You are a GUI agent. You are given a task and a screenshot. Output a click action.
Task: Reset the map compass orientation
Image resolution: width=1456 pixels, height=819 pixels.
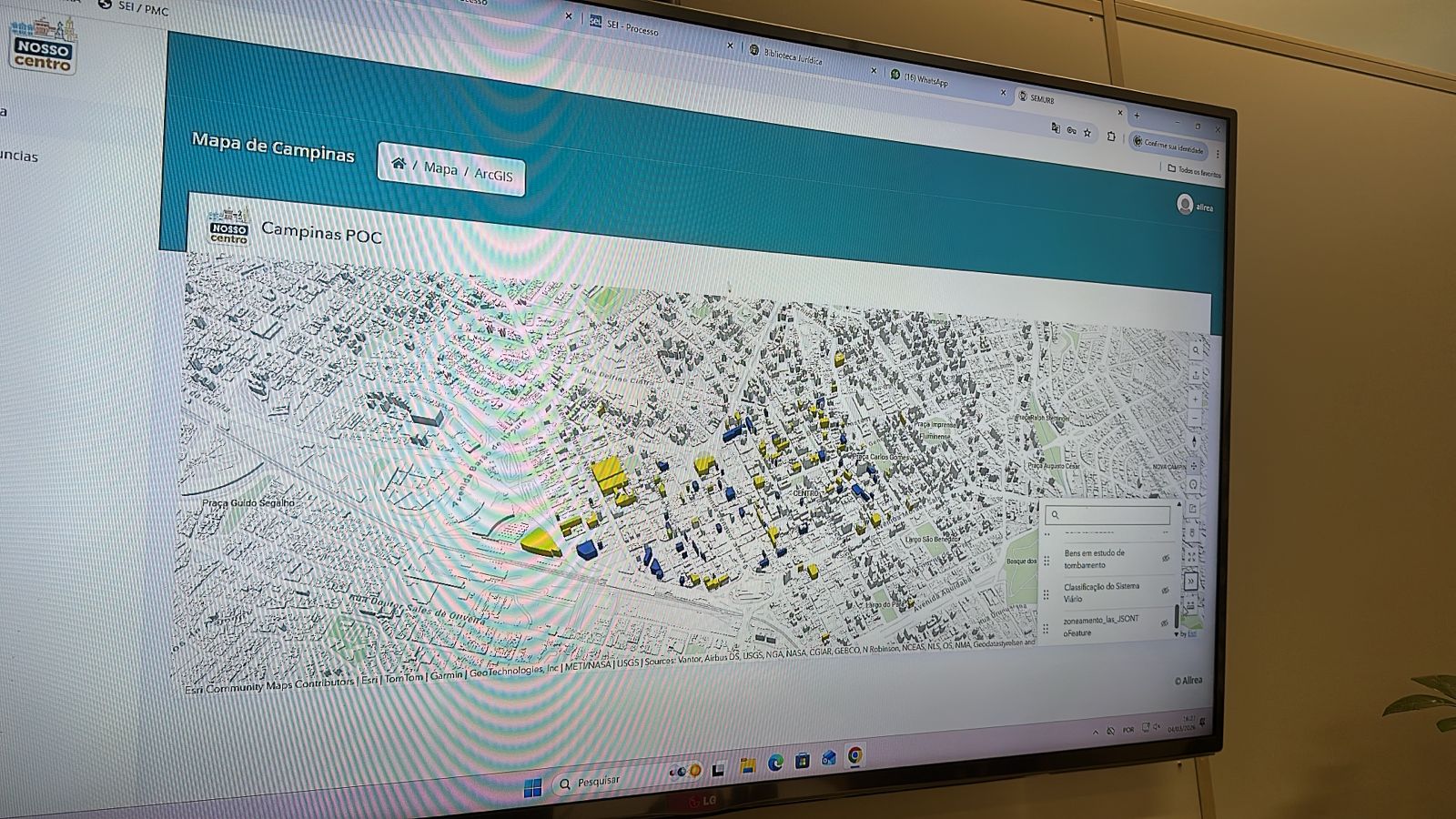click(x=1195, y=442)
